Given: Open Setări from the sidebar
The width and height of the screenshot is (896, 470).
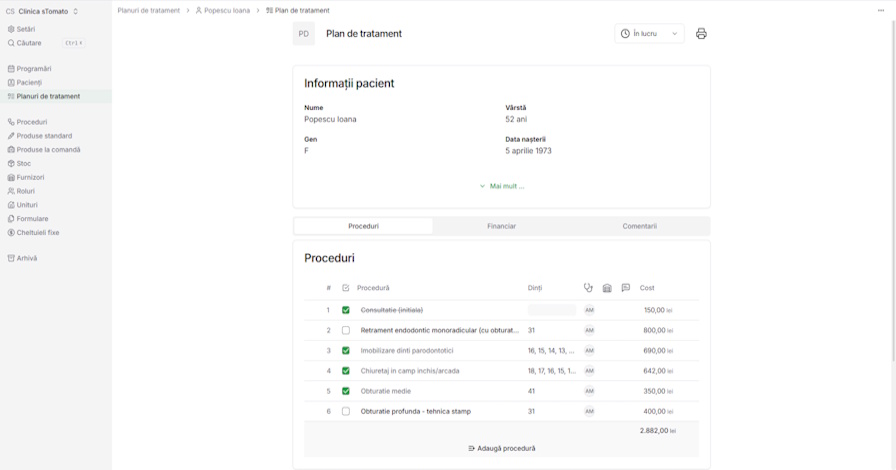Looking at the screenshot, I should pyautogui.click(x=25, y=29).
